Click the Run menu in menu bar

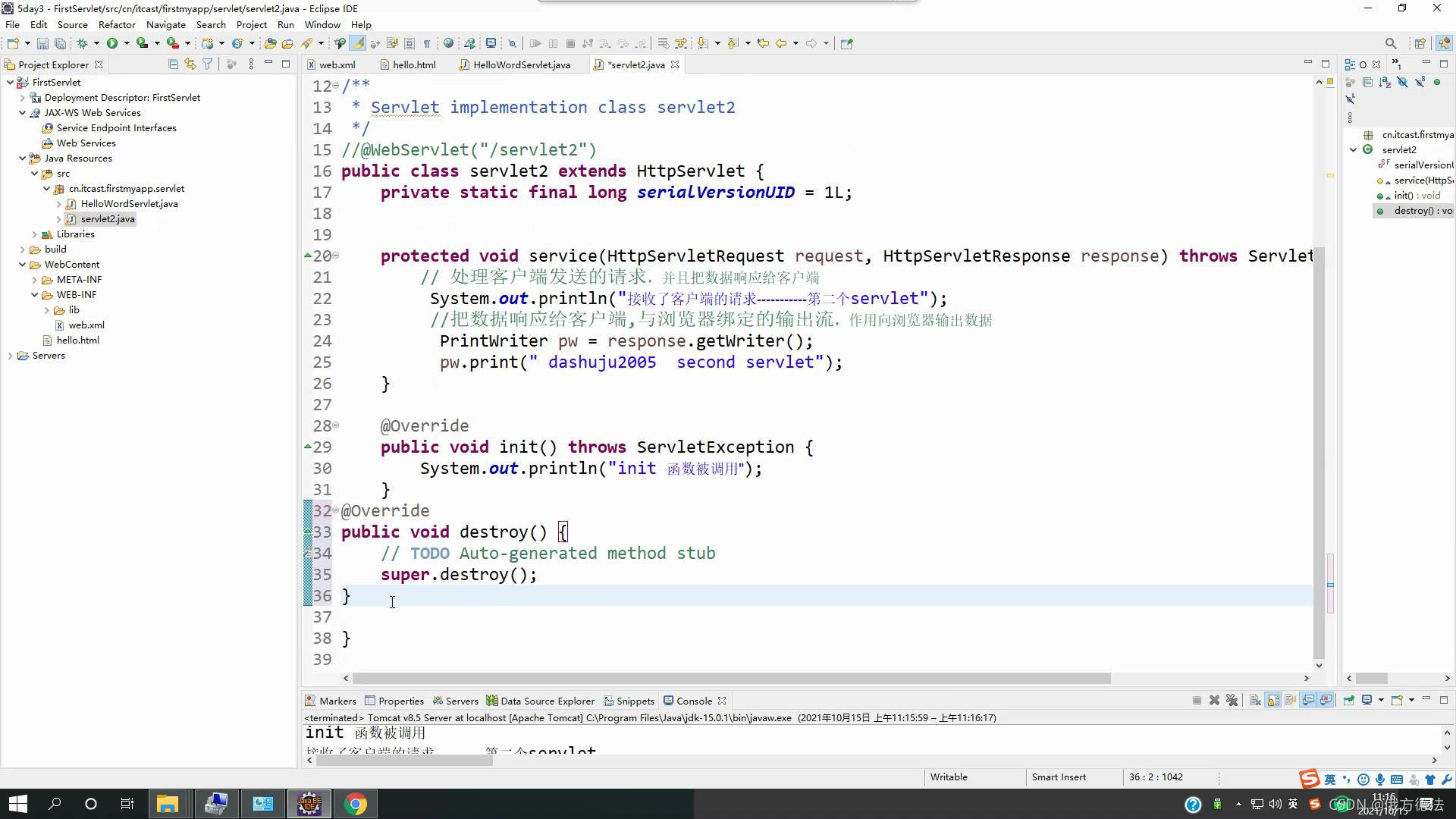click(285, 24)
